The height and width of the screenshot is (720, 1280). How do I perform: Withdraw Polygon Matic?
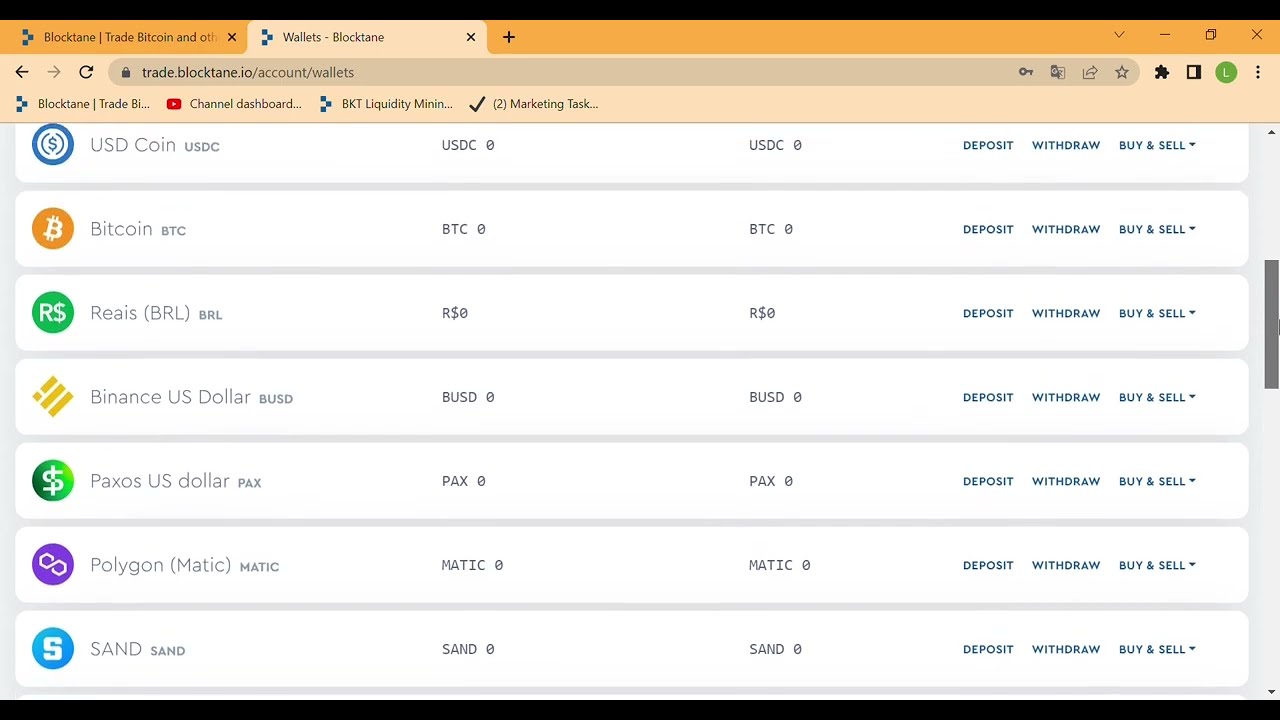tap(1066, 565)
